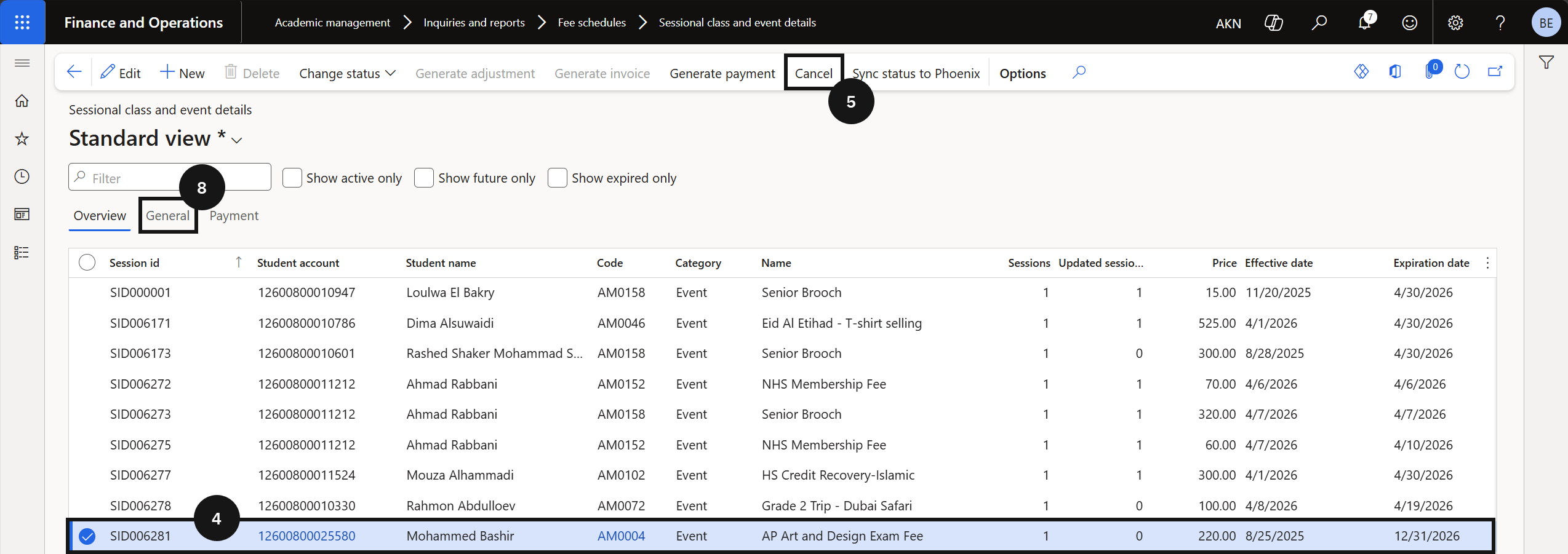1568x554 pixels.
Task: Open Modules list icon in the sidebar
Action: pos(22,253)
